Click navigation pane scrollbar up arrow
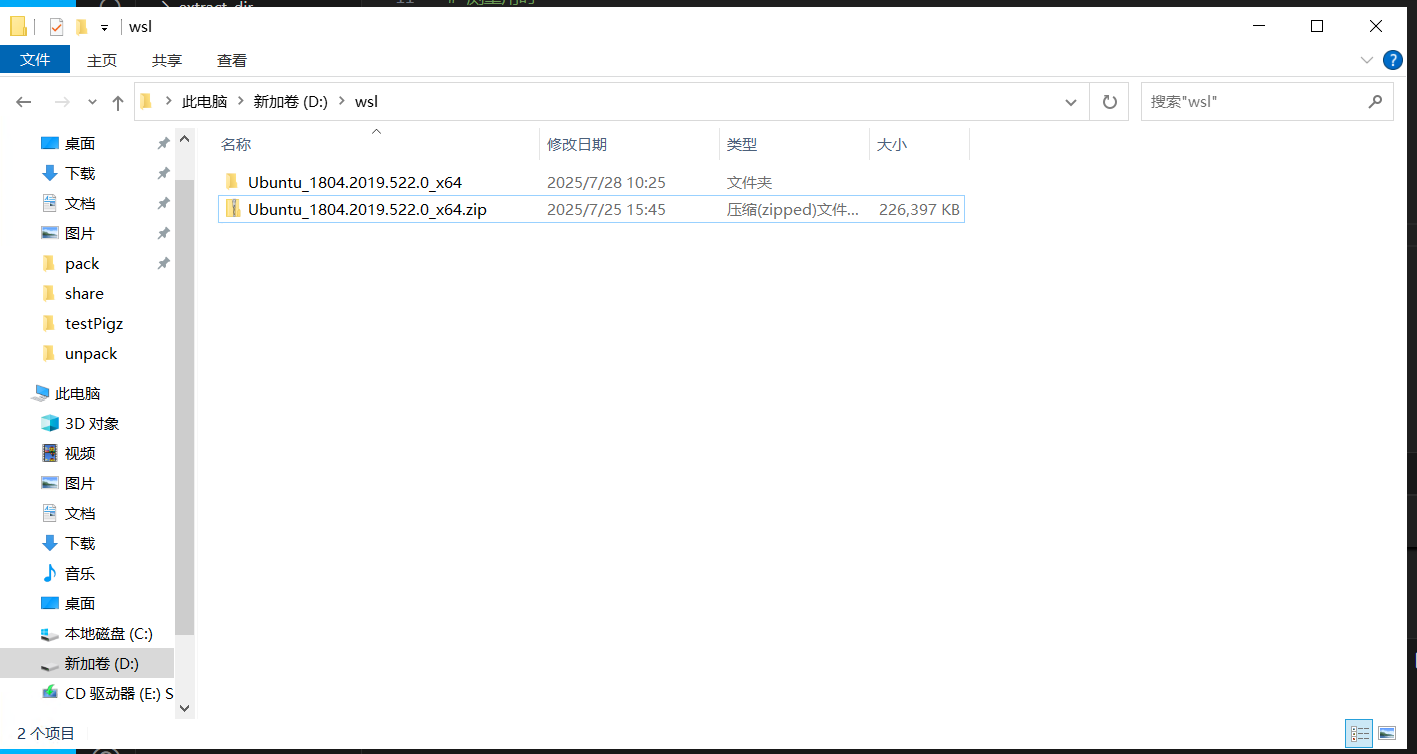 point(184,137)
